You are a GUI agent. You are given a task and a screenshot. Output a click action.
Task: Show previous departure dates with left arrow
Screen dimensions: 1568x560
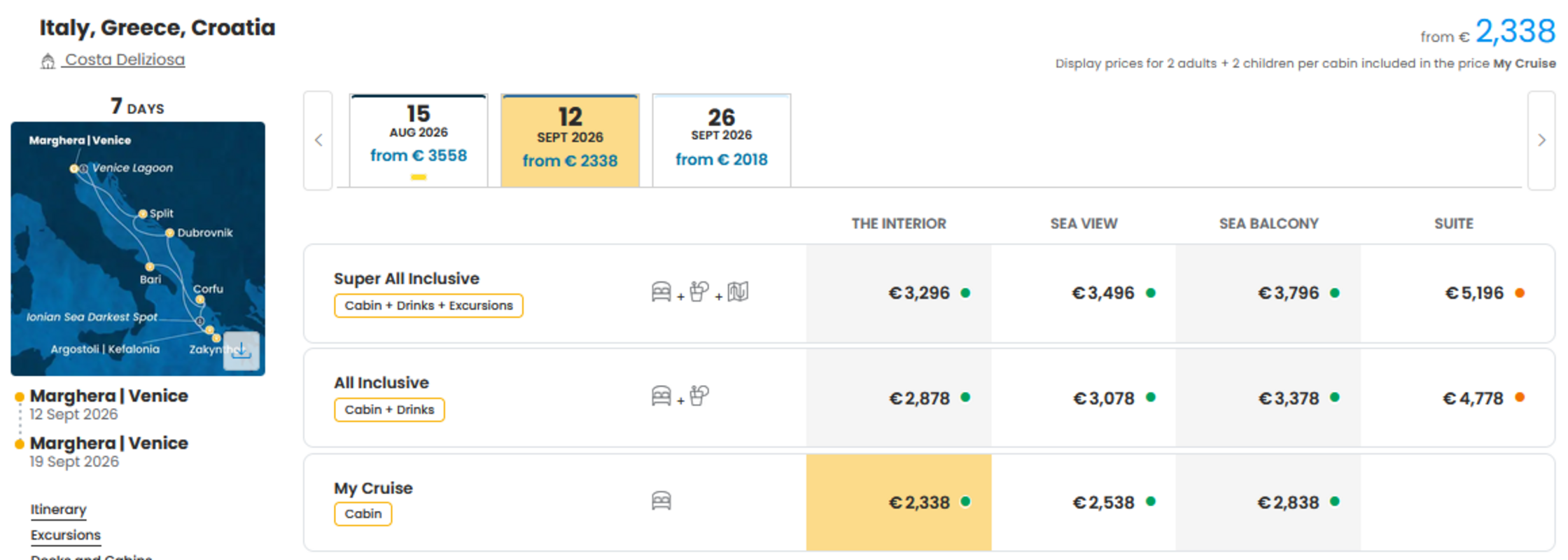318,140
